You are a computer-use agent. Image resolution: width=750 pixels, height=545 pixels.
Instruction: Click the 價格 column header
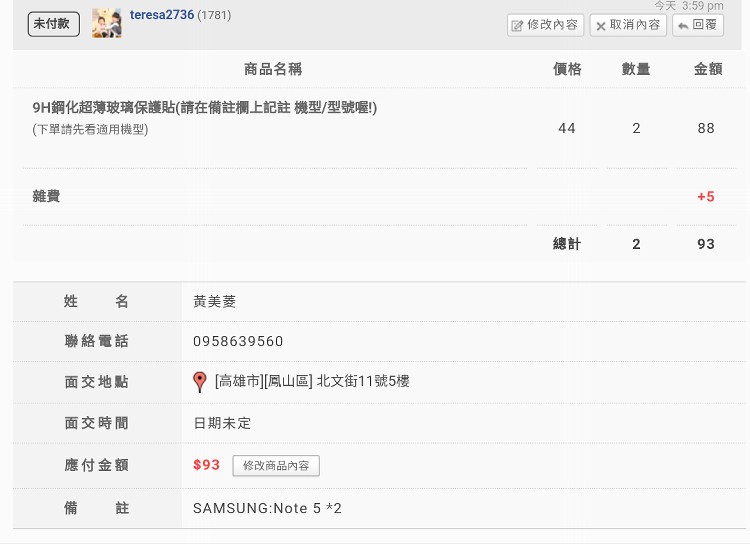coord(567,69)
